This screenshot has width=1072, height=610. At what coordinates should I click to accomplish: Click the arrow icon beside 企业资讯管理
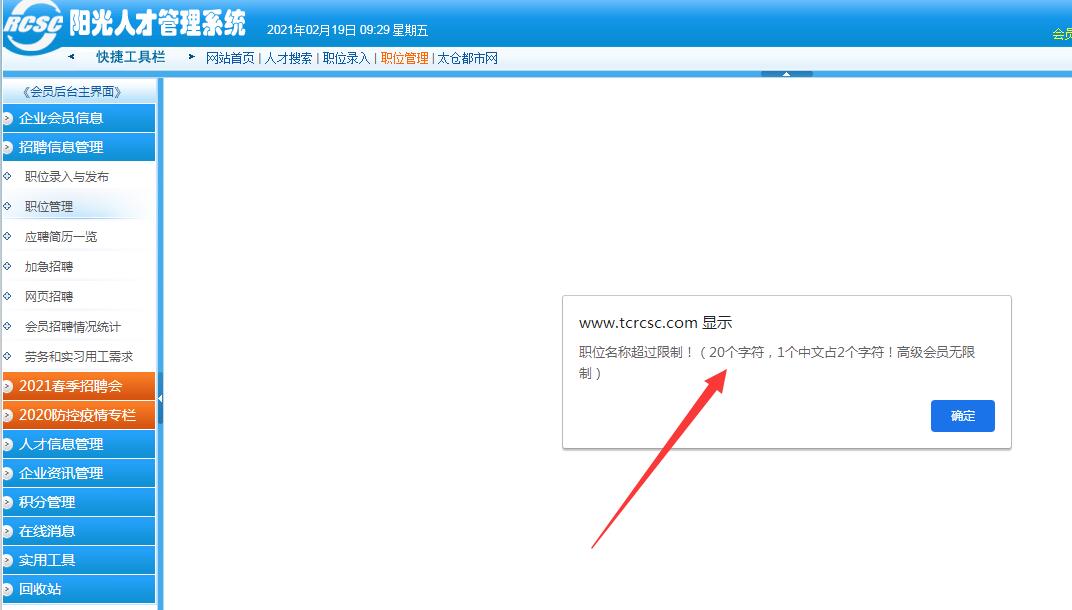click(10, 472)
